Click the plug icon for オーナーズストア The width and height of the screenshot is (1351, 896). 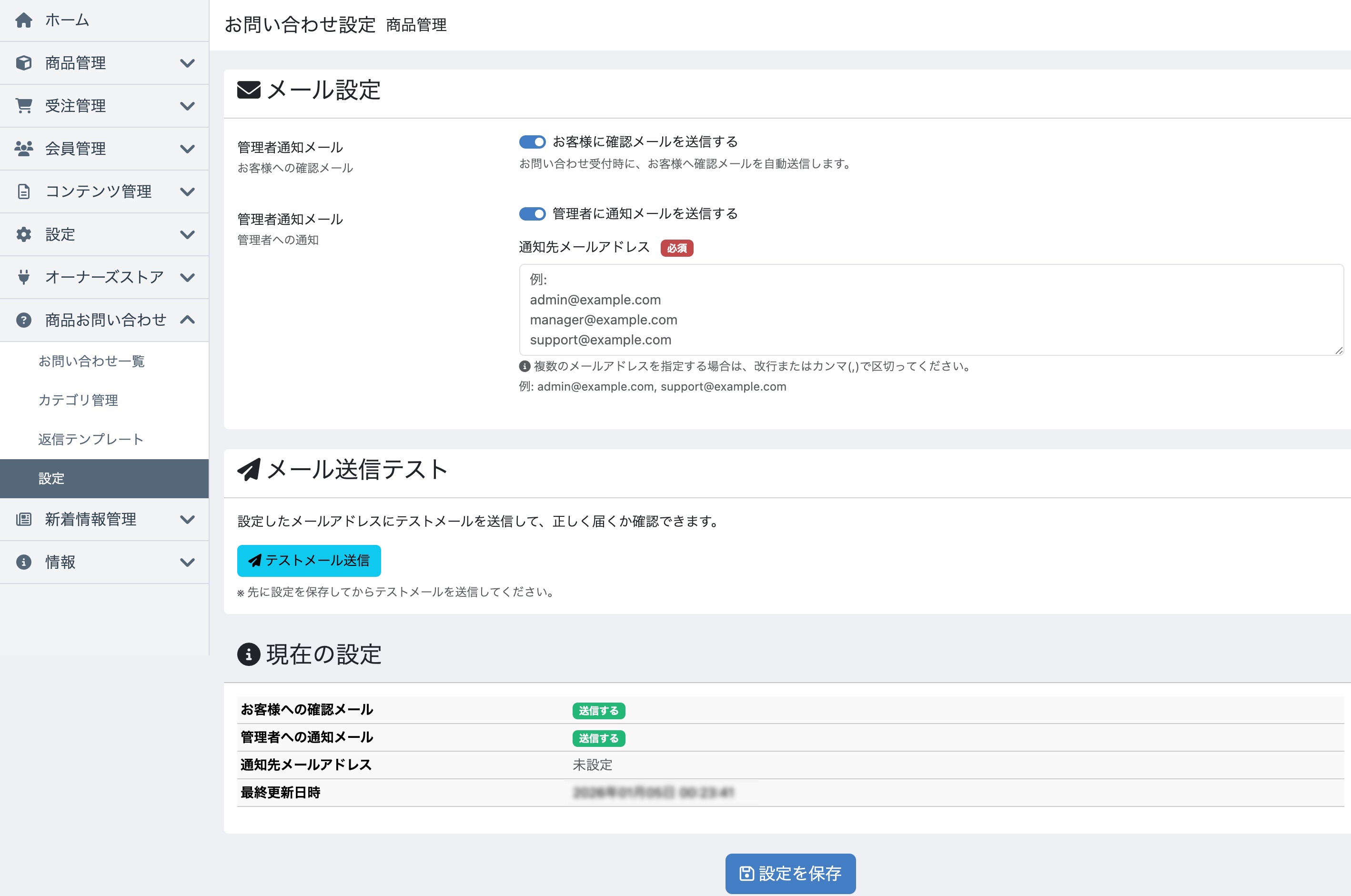tap(23, 277)
